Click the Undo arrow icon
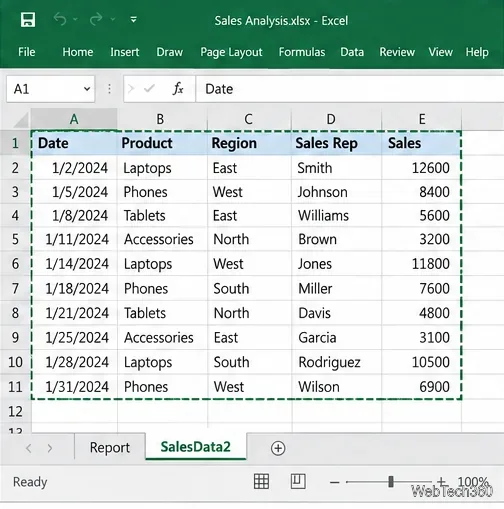 point(60,19)
